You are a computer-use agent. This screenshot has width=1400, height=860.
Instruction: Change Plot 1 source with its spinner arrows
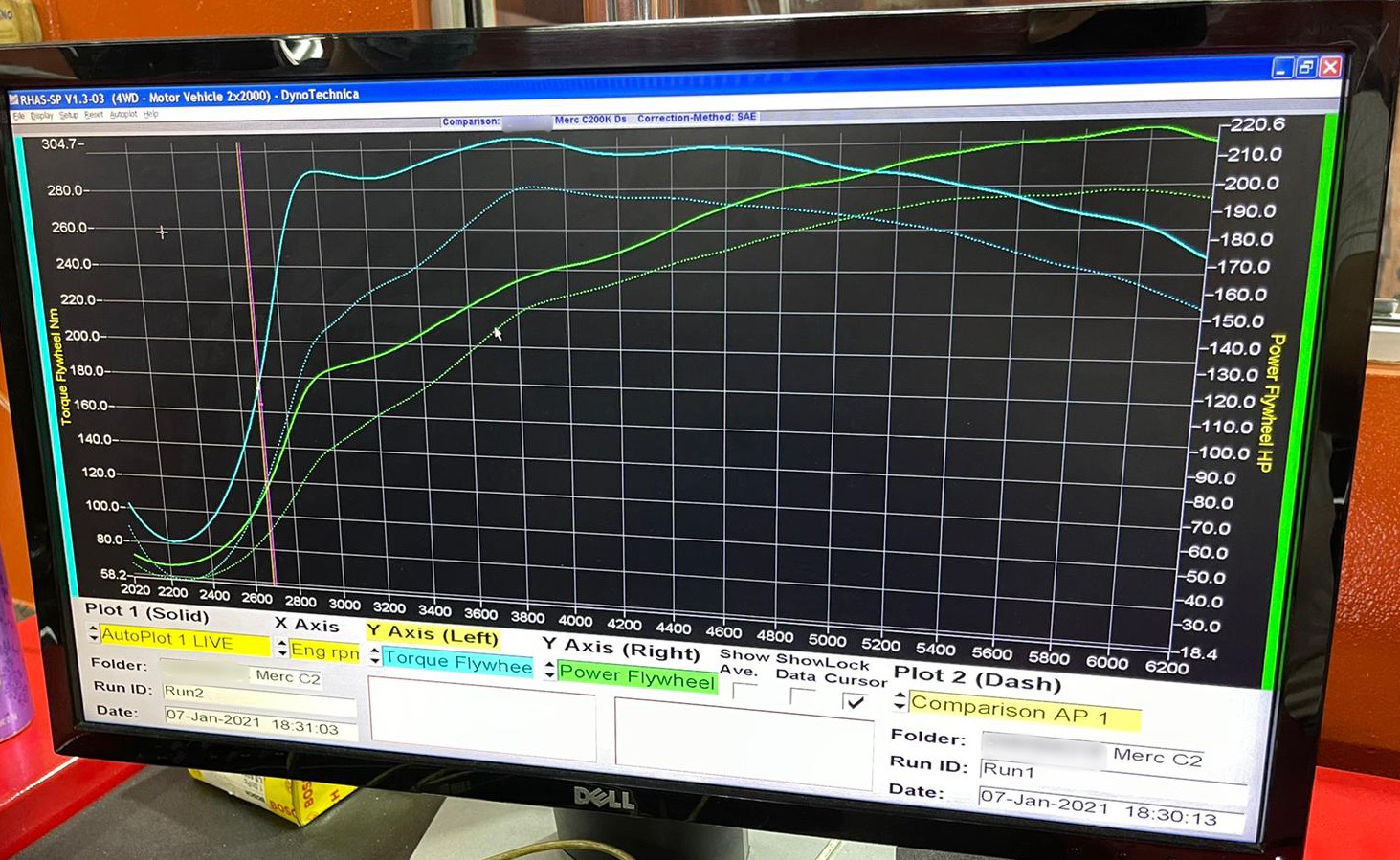tap(93, 633)
